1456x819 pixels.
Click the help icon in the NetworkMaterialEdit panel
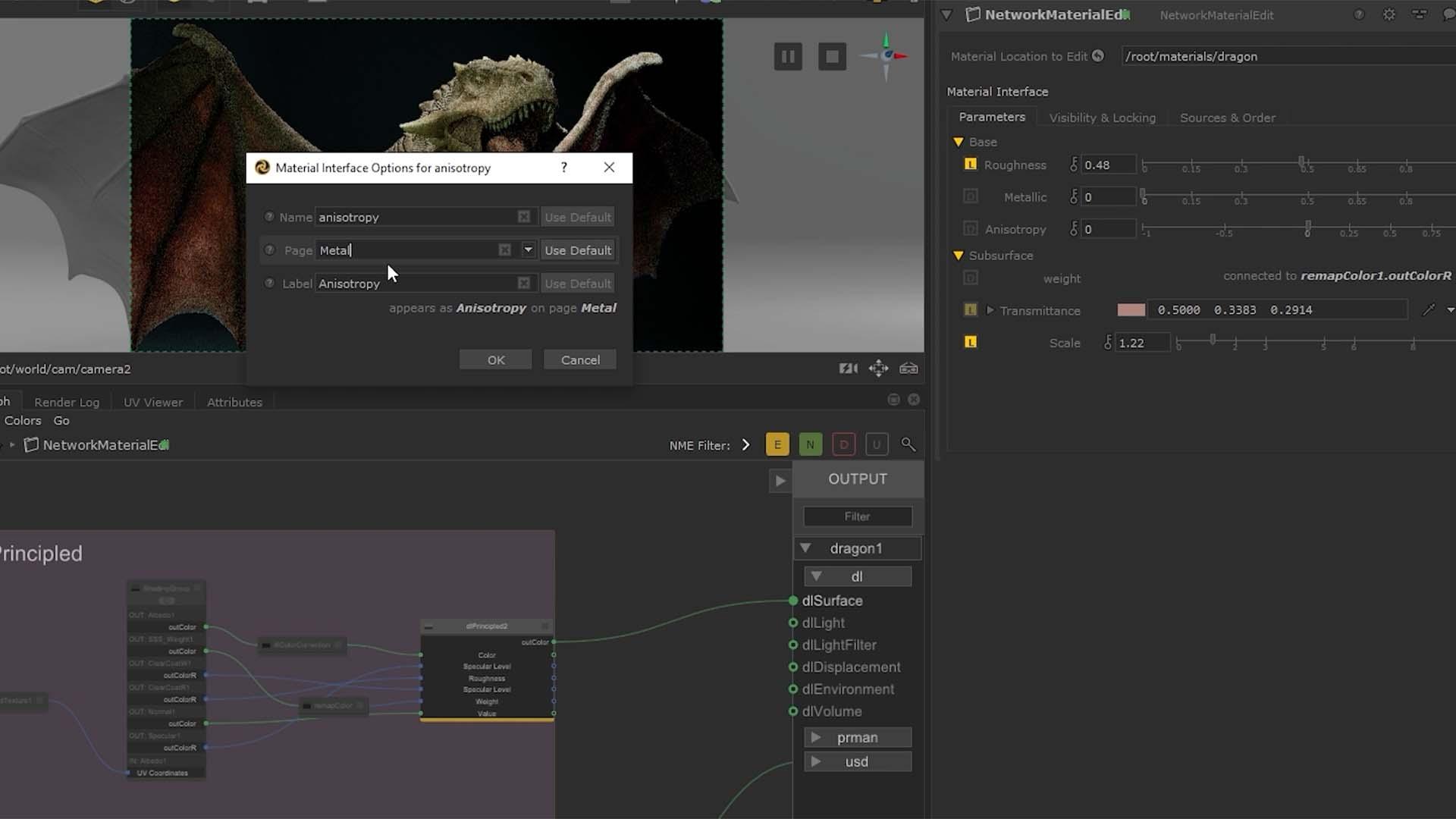coord(1358,14)
